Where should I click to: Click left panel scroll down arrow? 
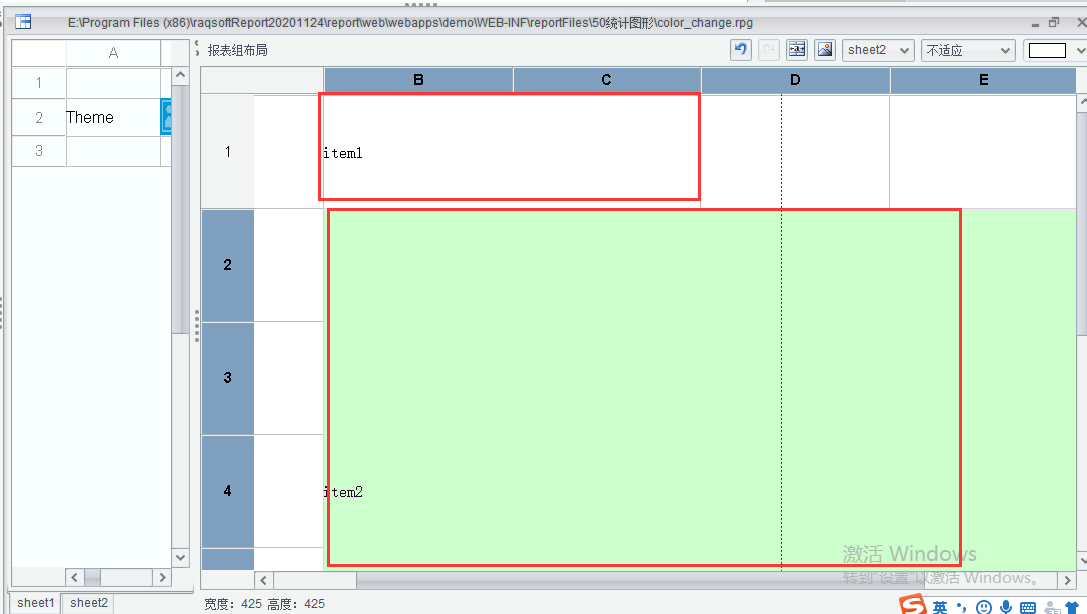[x=180, y=557]
